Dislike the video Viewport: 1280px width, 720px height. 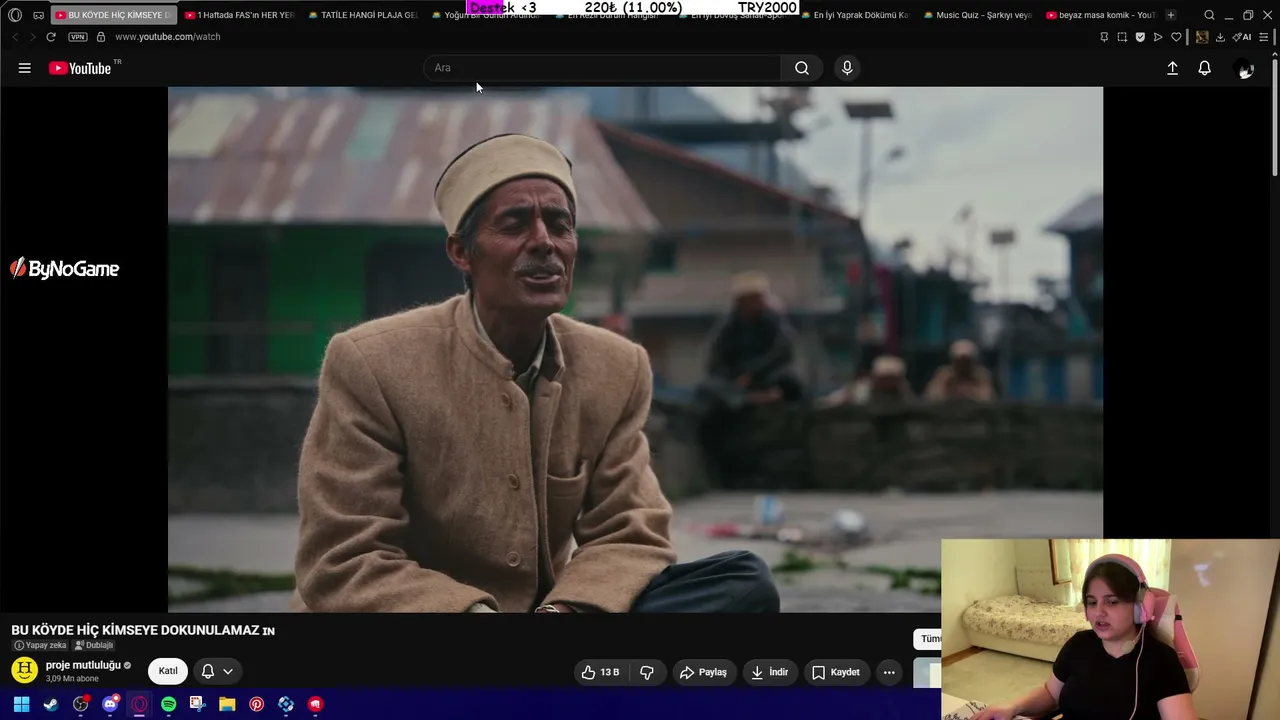[647, 672]
